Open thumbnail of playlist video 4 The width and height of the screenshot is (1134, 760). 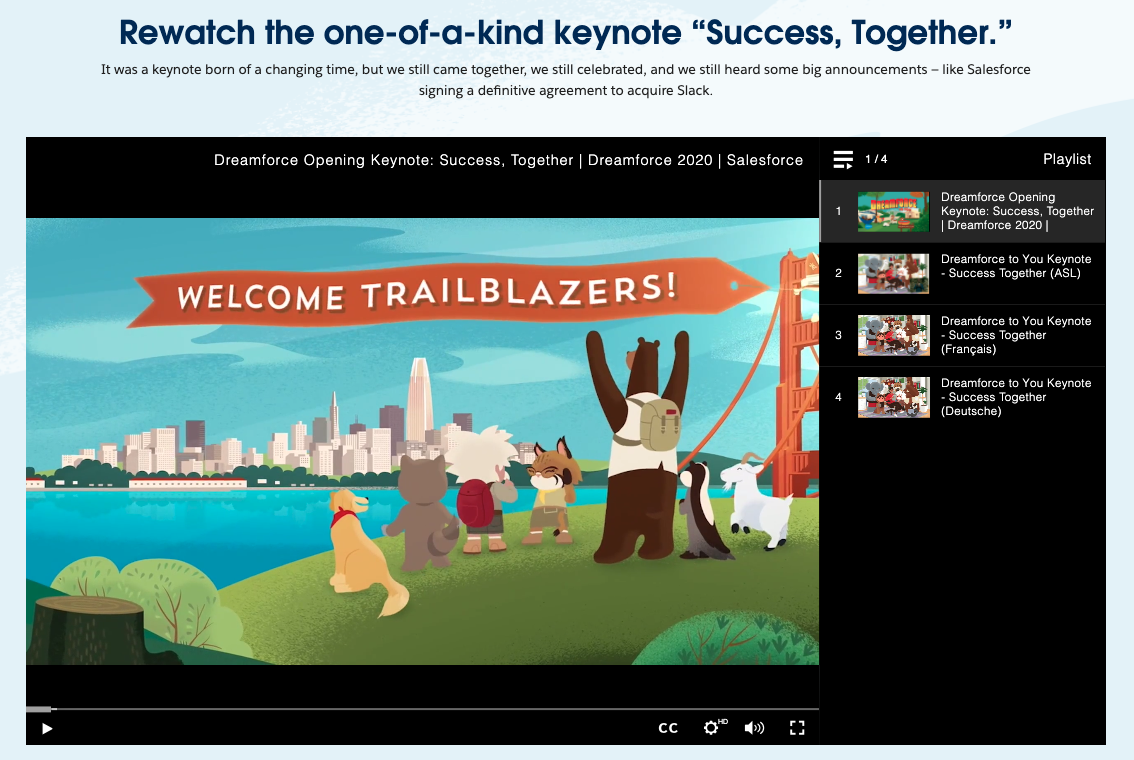click(x=893, y=397)
